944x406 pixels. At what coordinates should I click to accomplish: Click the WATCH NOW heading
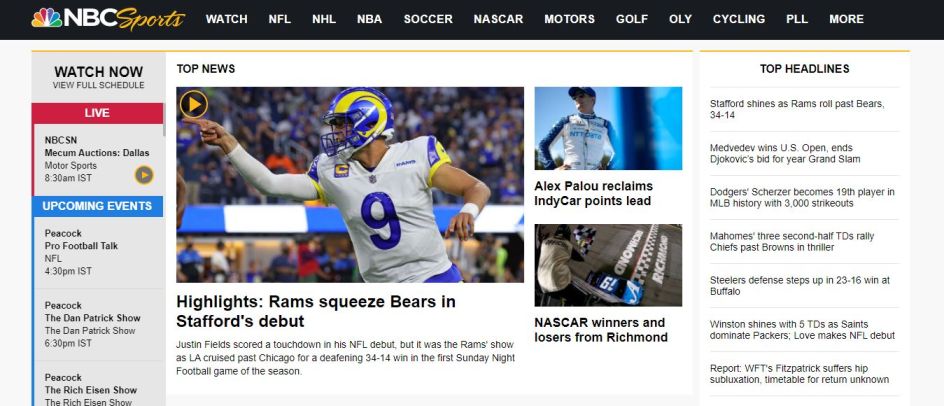click(98, 72)
